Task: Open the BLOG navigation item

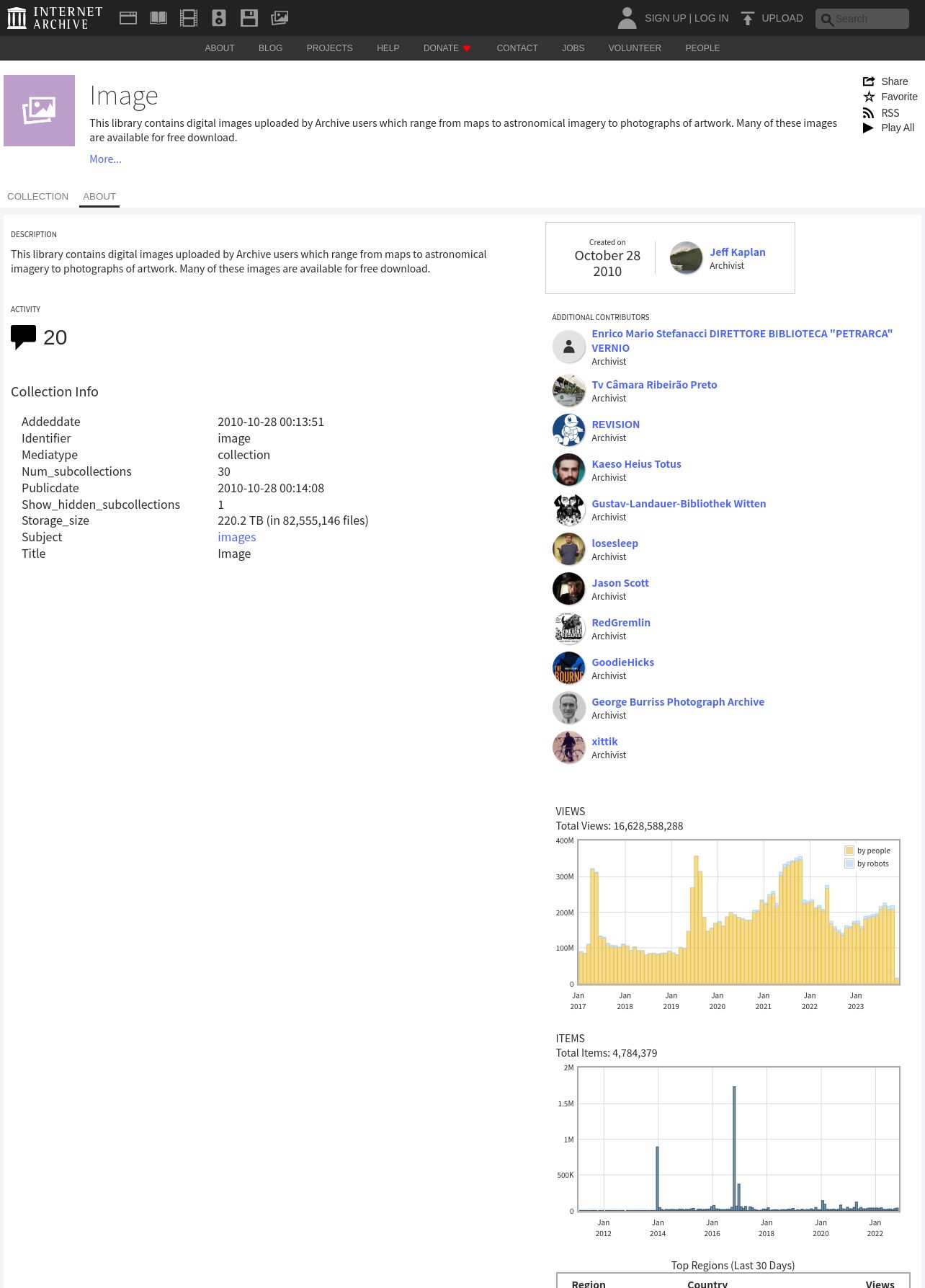Action: tap(270, 48)
